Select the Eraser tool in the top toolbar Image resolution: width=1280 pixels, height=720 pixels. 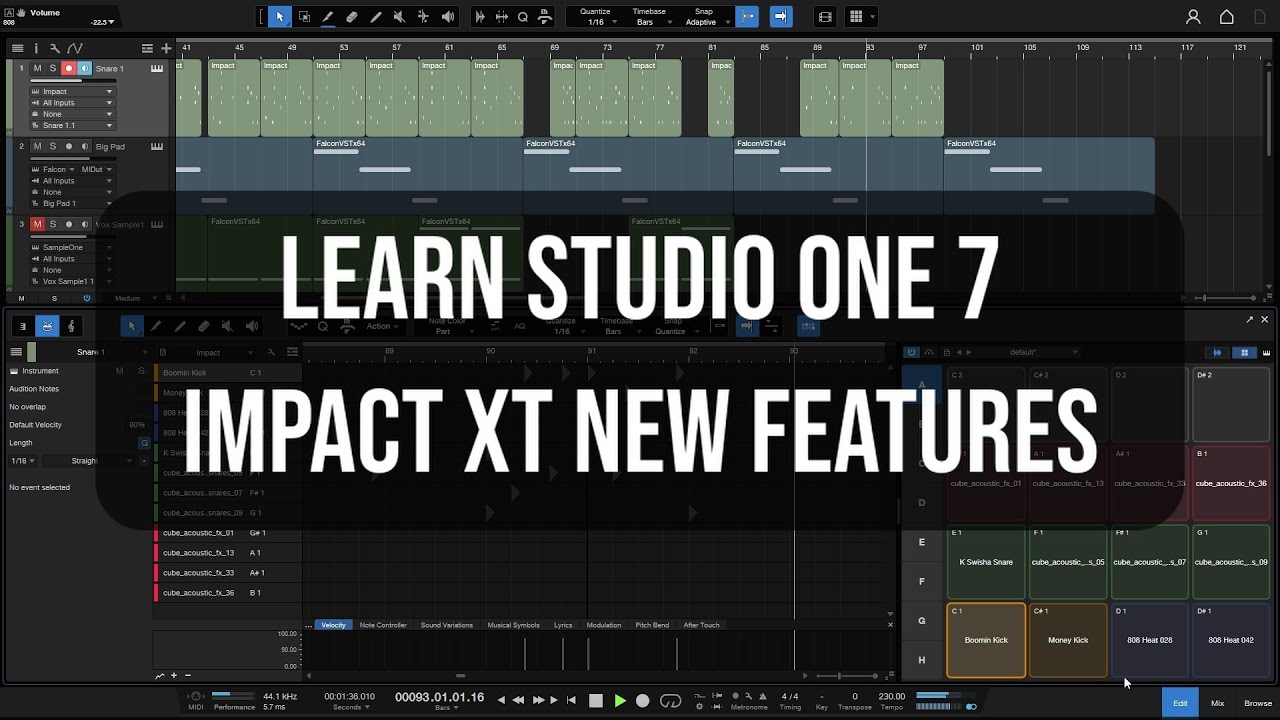tap(352, 16)
